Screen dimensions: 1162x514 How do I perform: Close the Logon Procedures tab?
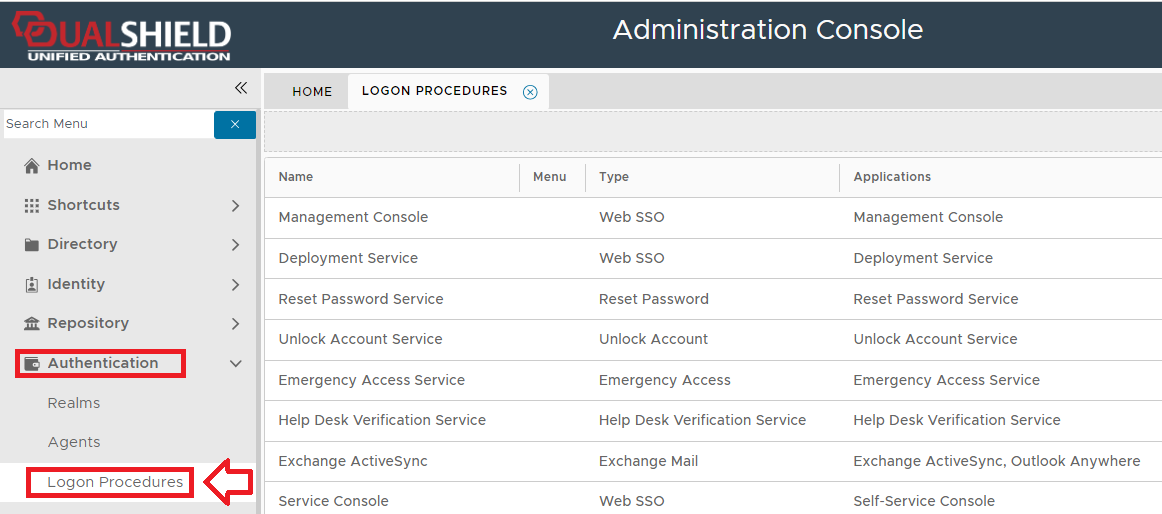(x=530, y=92)
